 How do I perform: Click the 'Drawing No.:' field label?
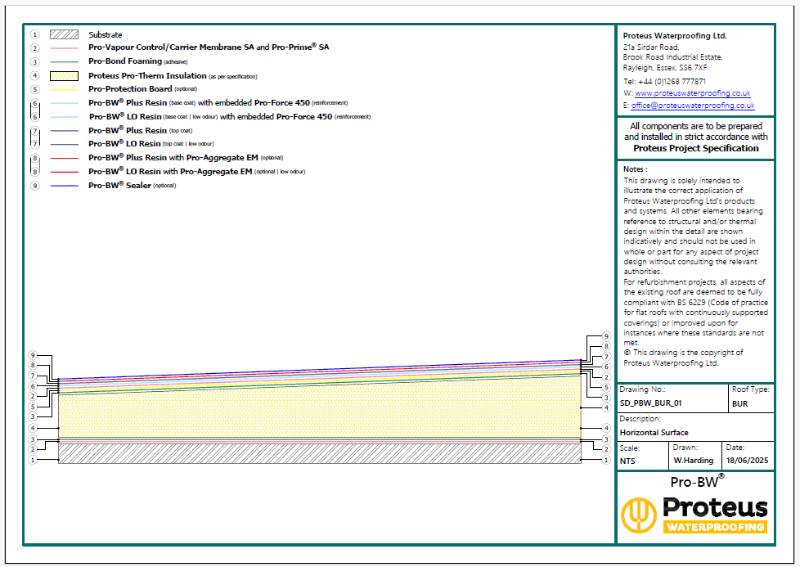coord(642,389)
